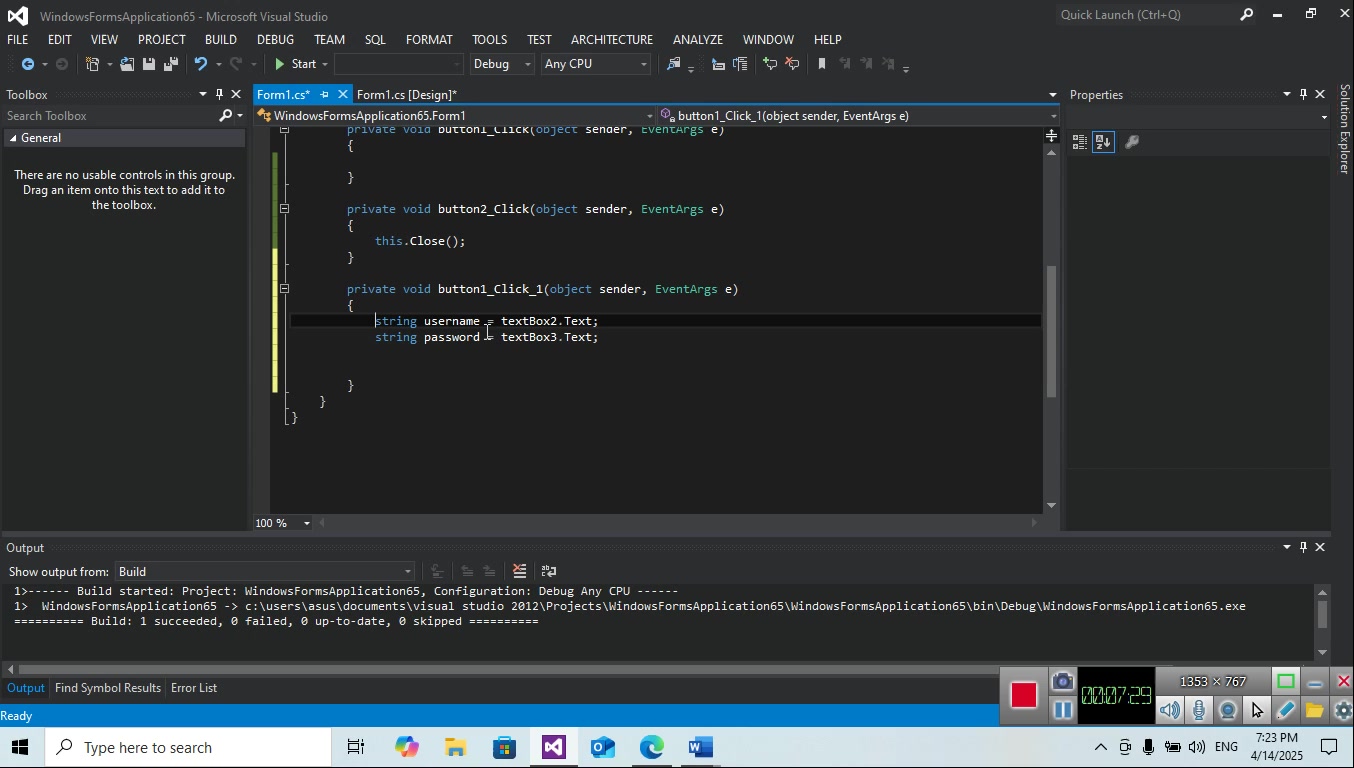Toggle Alphabetical sort in Properties panel
Image resolution: width=1354 pixels, height=768 pixels.
1103,143
